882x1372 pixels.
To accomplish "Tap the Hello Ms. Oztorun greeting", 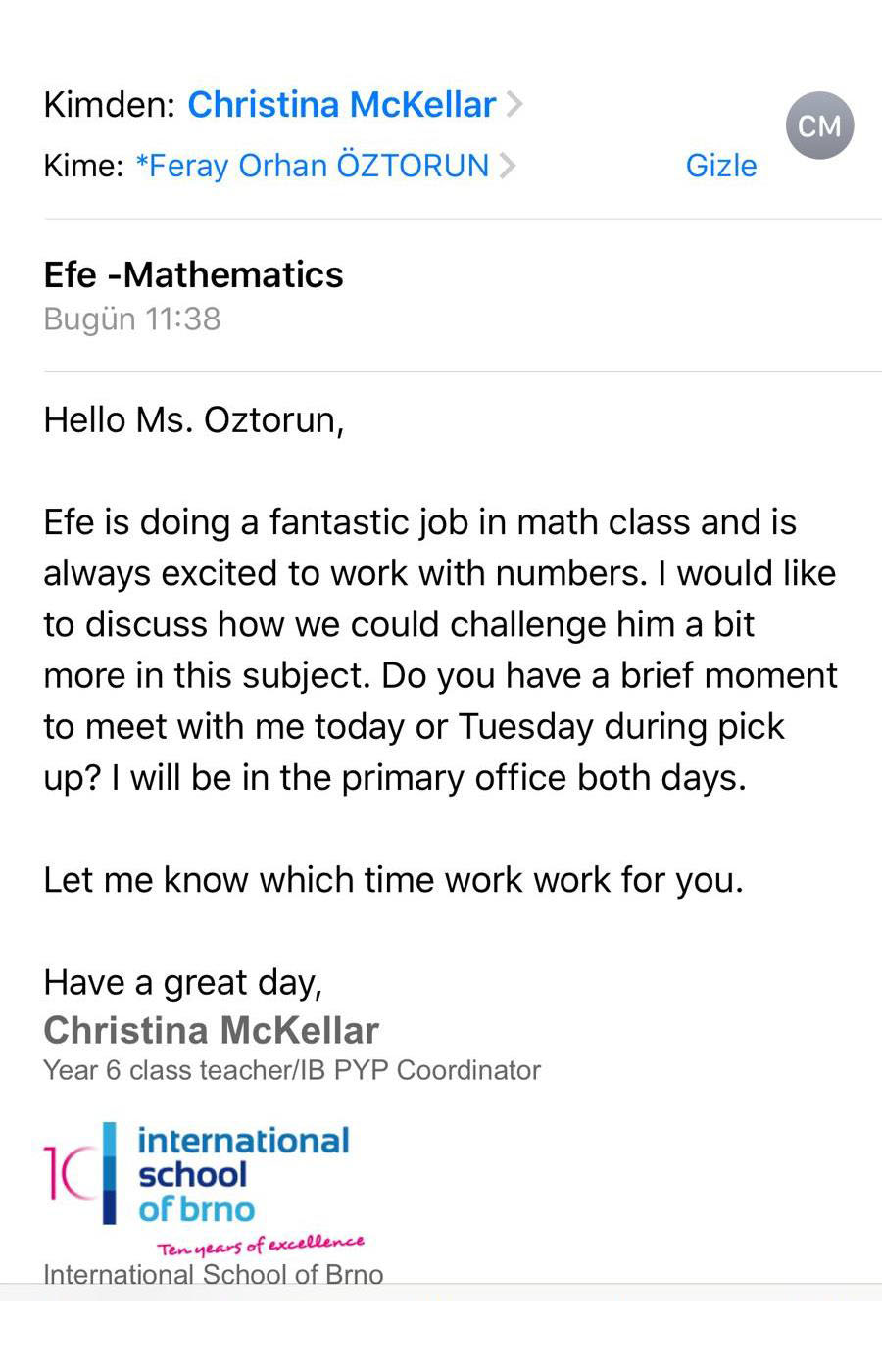I will coord(193,420).
